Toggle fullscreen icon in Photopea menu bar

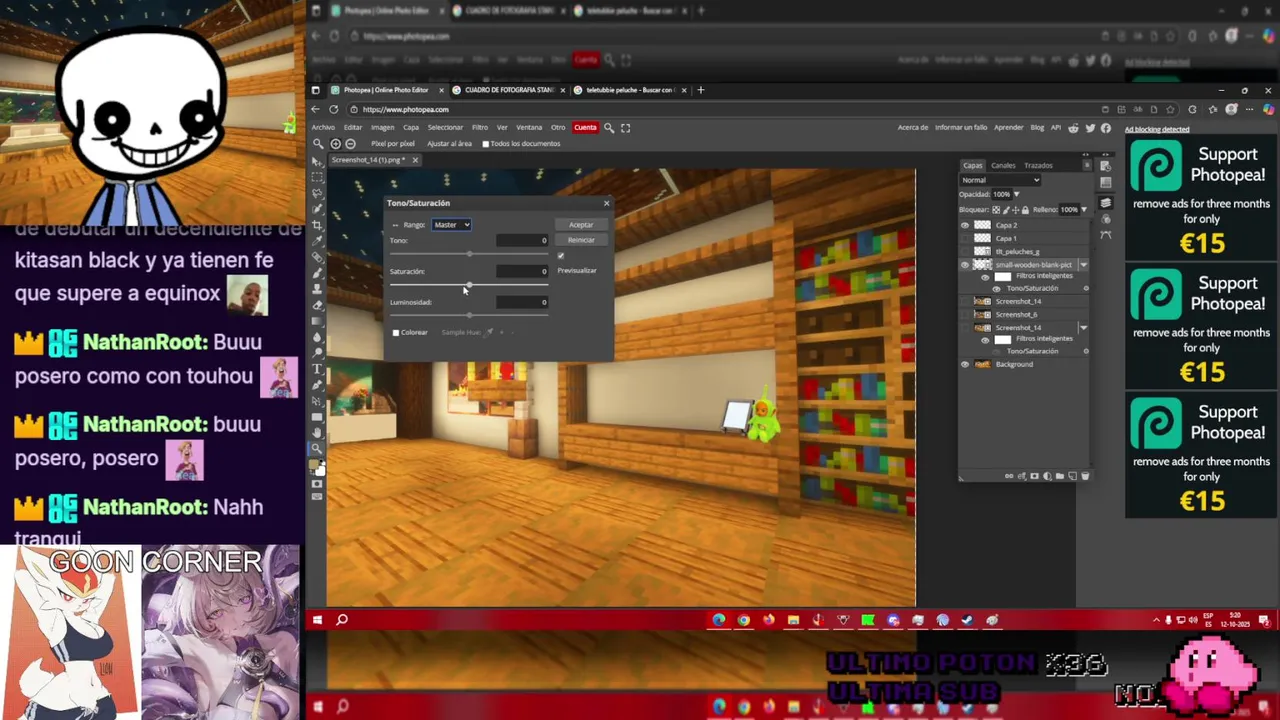[x=626, y=128]
